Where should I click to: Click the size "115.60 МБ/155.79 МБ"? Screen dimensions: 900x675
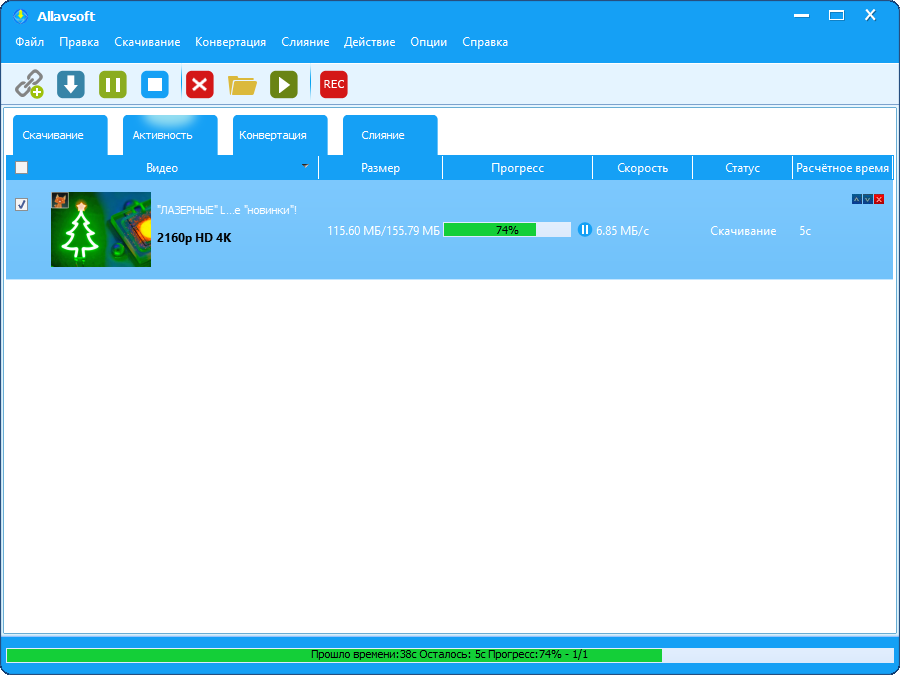click(383, 231)
